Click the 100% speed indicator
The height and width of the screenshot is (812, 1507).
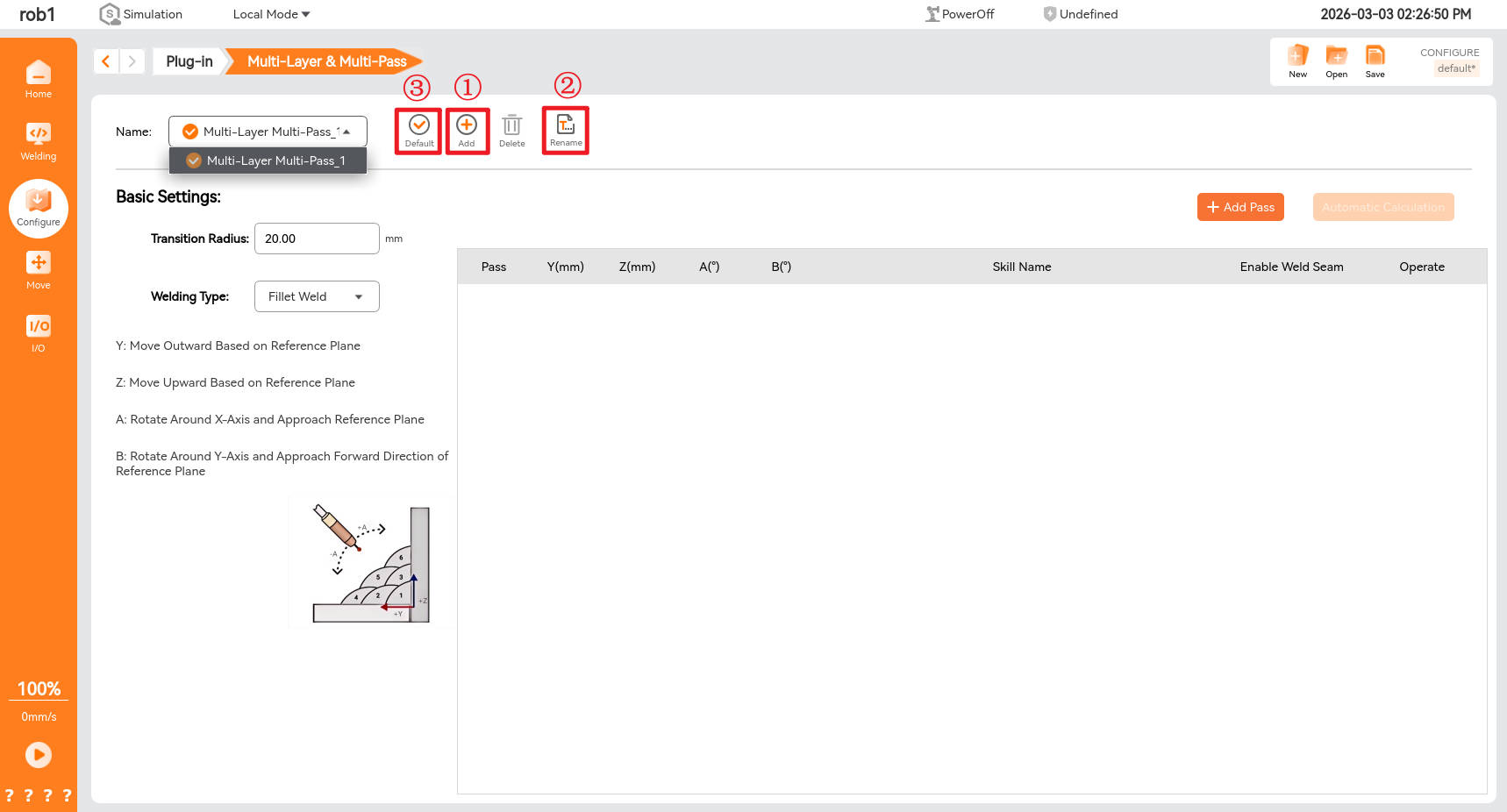coord(39,689)
